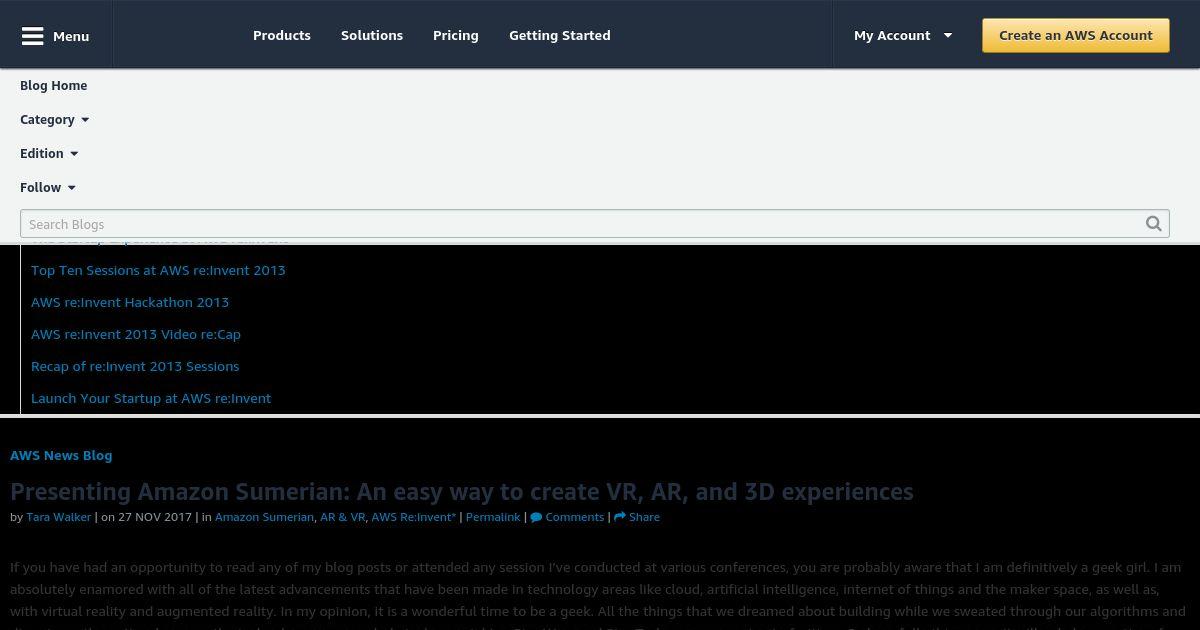
Task: Expand the My Account dropdown
Action: pyautogui.click(x=903, y=35)
